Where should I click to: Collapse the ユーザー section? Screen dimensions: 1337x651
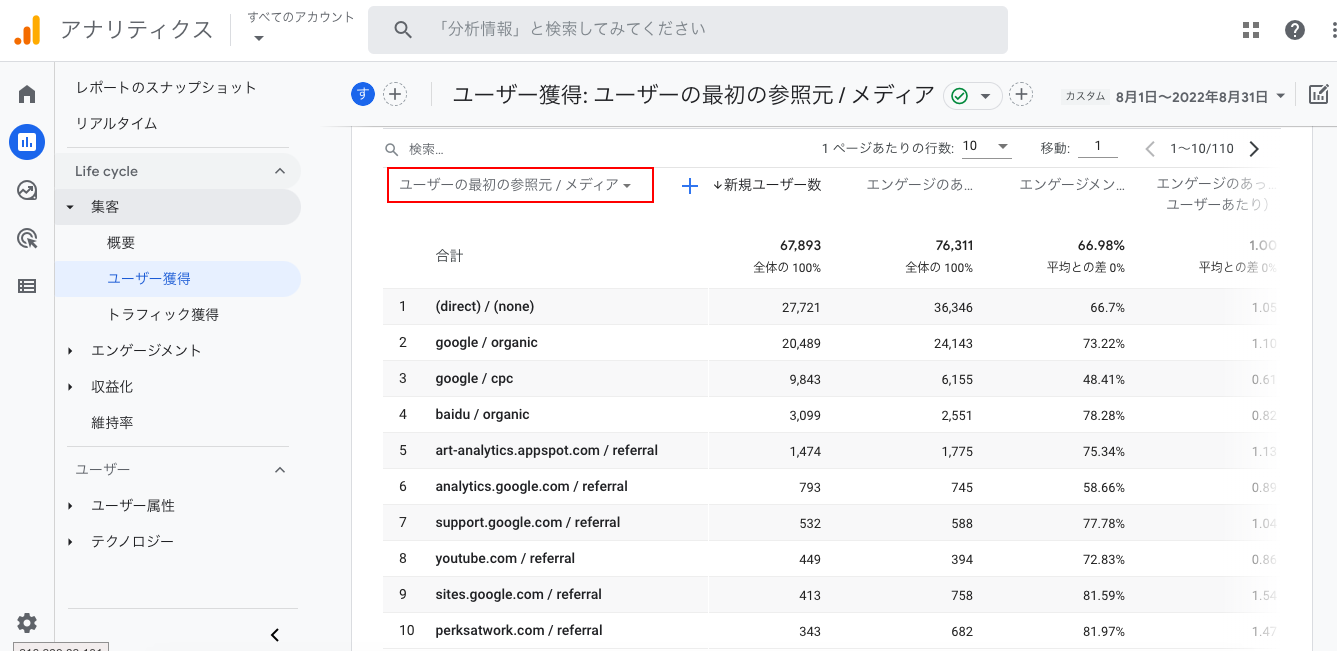[279, 469]
